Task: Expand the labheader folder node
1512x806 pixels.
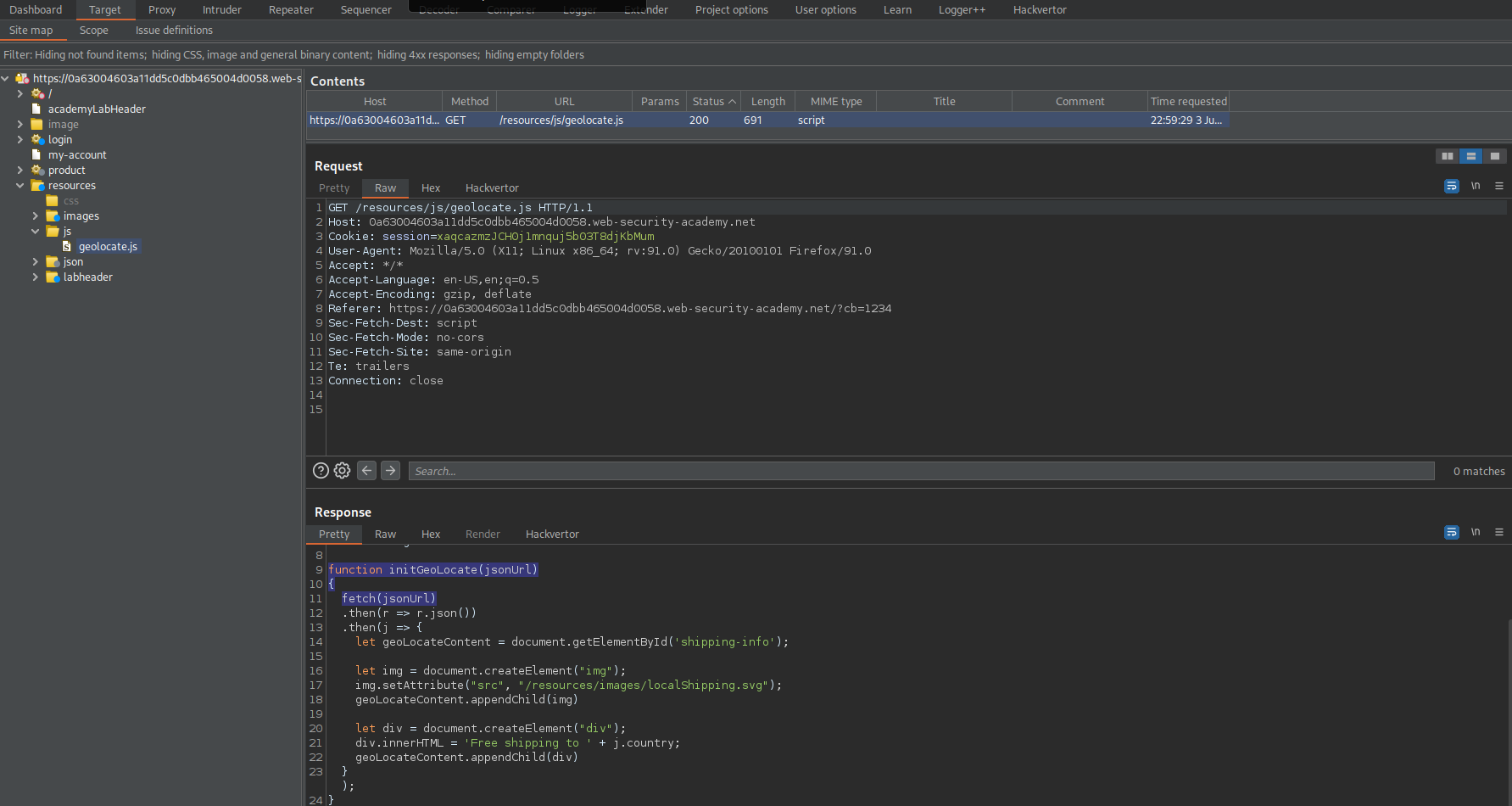Action: [36, 277]
